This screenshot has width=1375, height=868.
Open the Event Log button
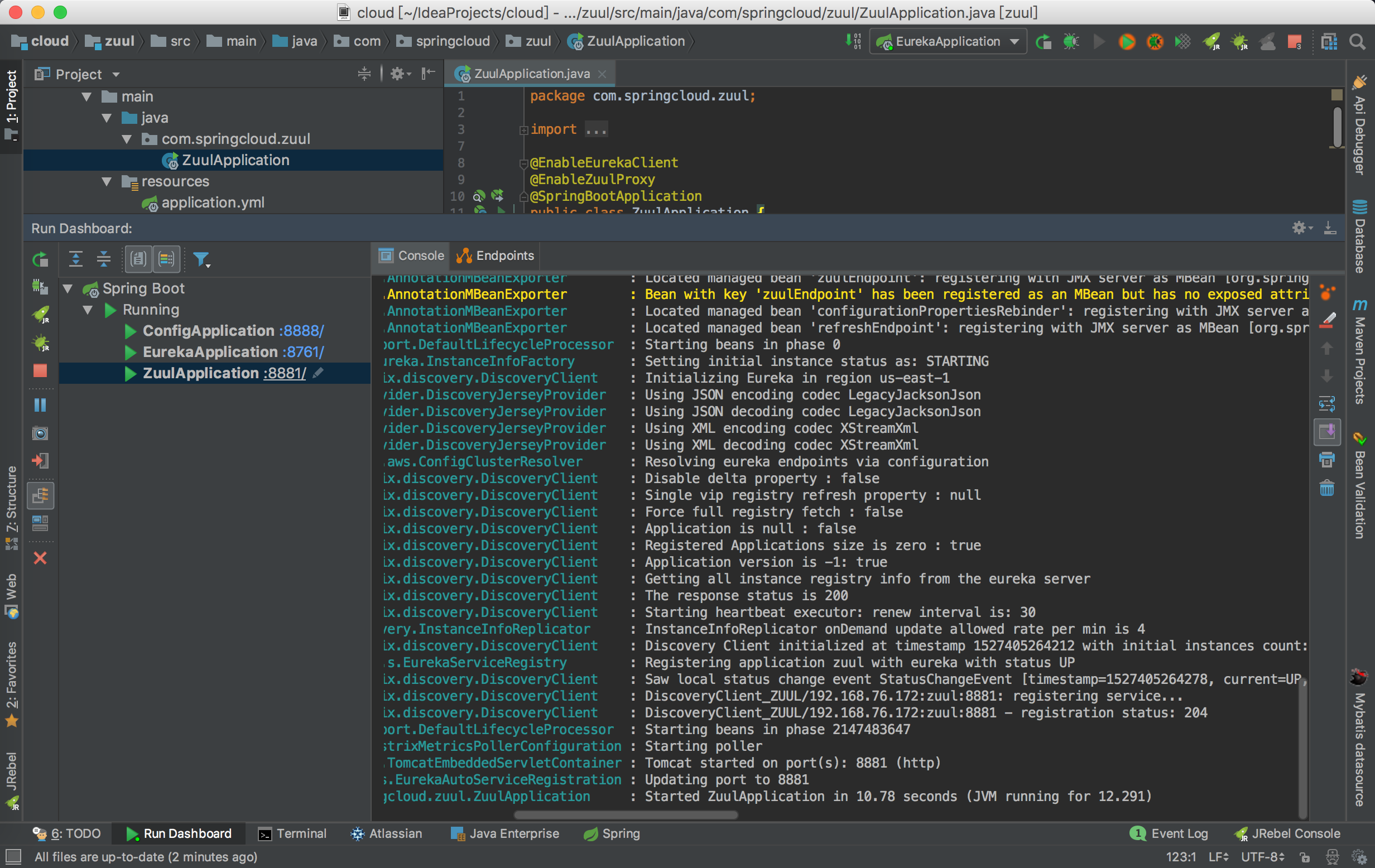1170,834
